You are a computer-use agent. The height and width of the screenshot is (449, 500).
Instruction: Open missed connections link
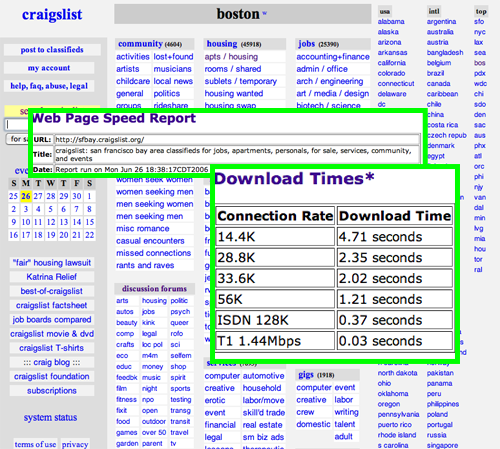(153, 253)
